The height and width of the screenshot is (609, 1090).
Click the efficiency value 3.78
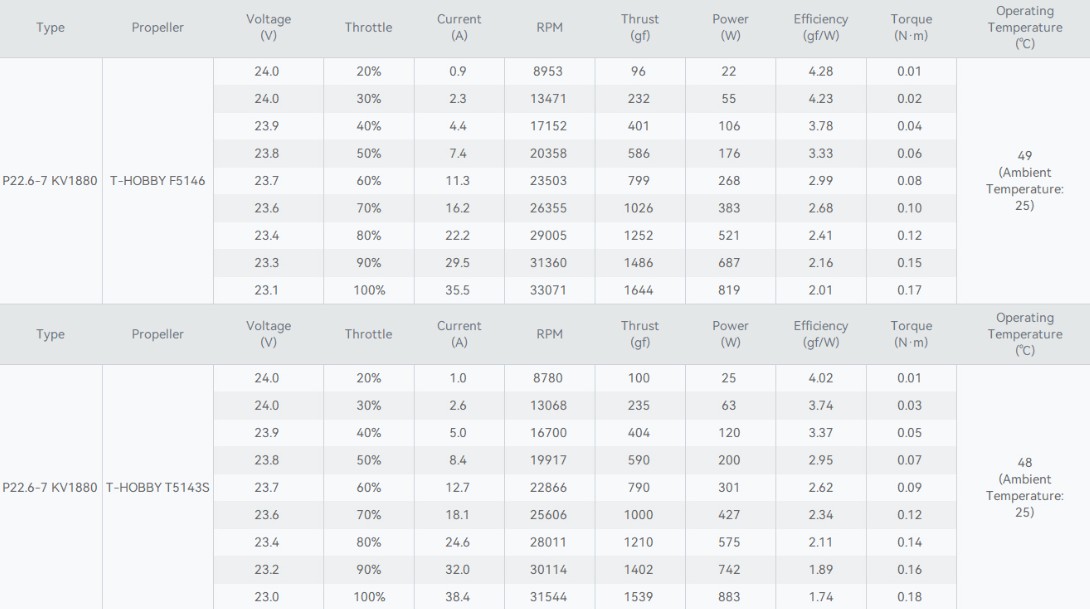pyautogui.click(x=820, y=126)
